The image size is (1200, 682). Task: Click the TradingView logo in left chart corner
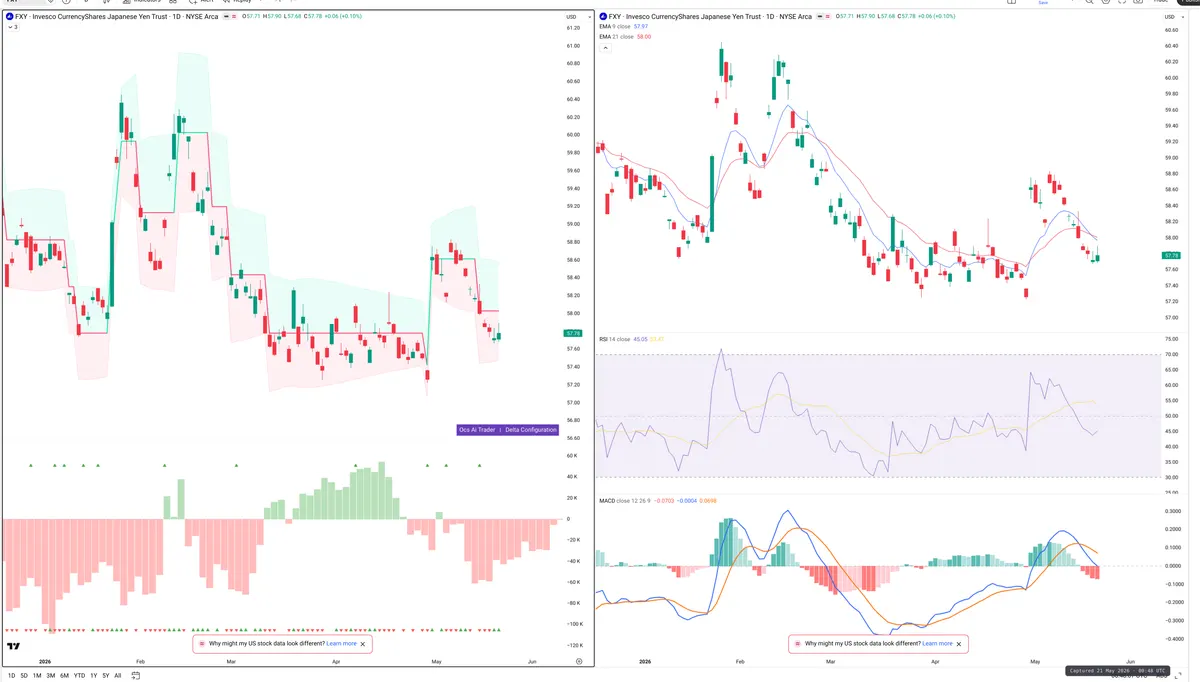(13, 647)
